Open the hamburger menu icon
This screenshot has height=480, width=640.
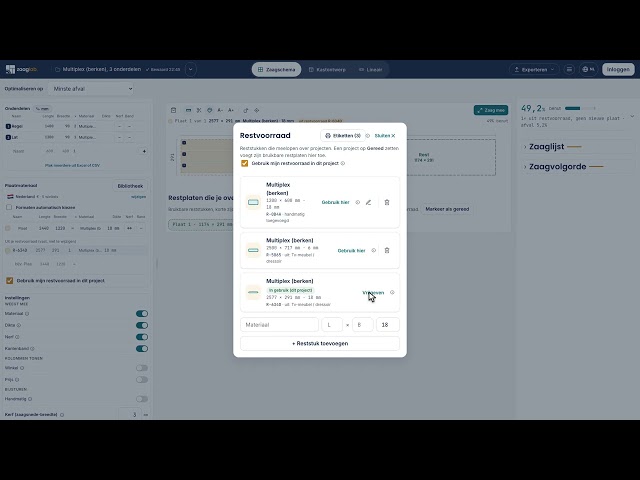click(569, 69)
